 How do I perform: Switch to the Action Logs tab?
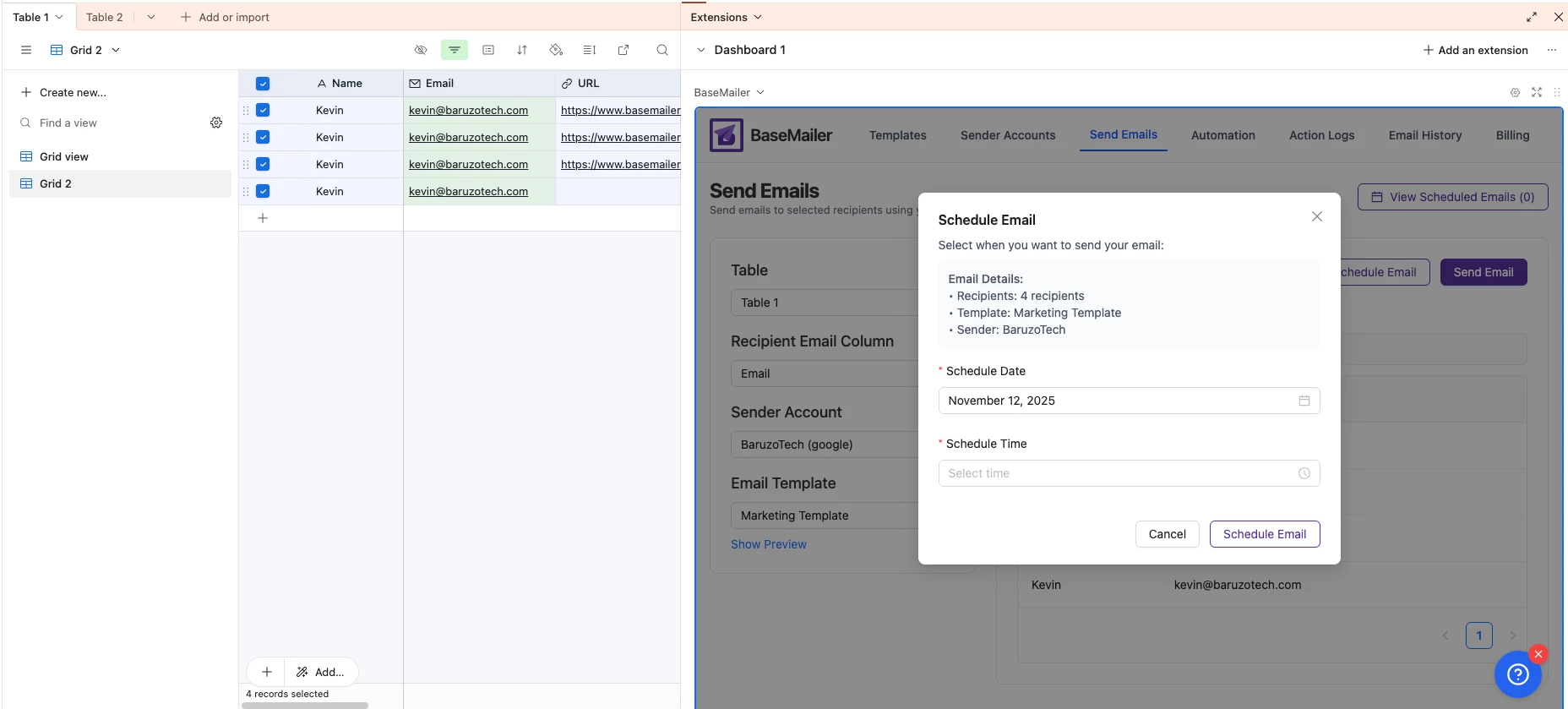coord(1321,135)
